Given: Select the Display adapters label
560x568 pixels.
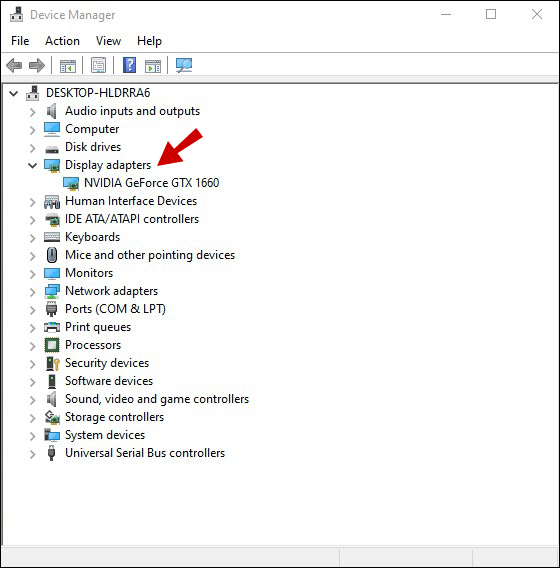Looking at the screenshot, I should pos(108,165).
